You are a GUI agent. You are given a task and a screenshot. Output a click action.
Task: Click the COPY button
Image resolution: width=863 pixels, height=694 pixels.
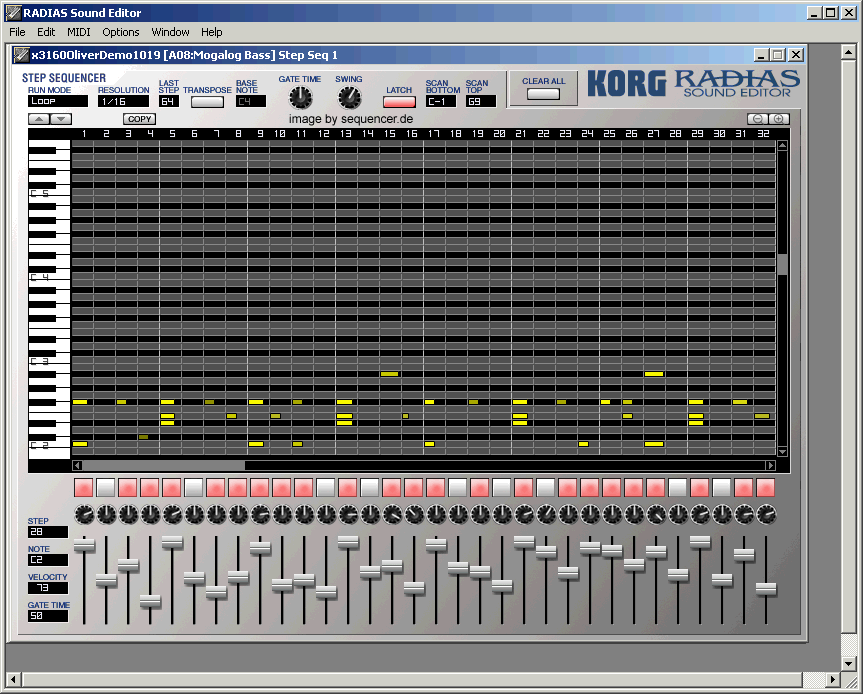point(139,119)
